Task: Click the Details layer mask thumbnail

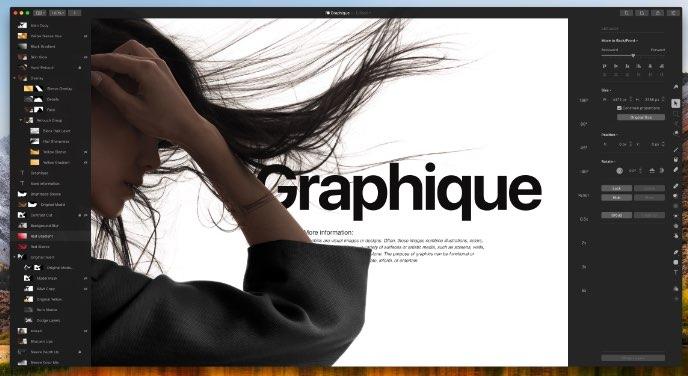Action: 39,99
